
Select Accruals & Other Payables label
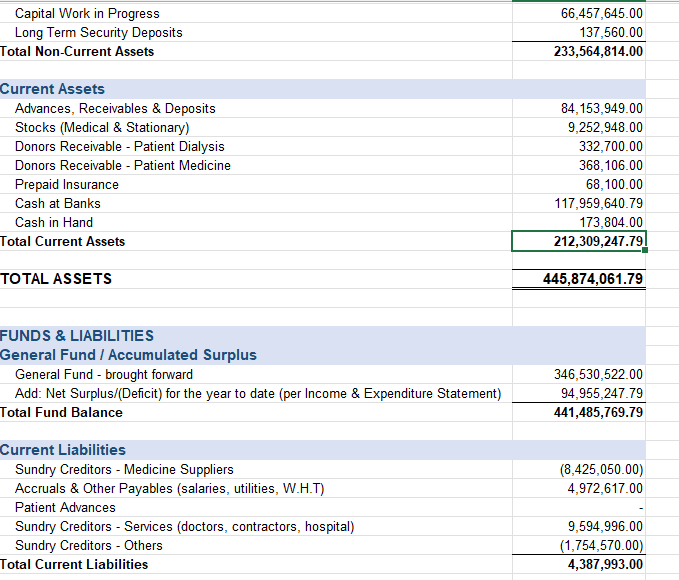coord(170,488)
